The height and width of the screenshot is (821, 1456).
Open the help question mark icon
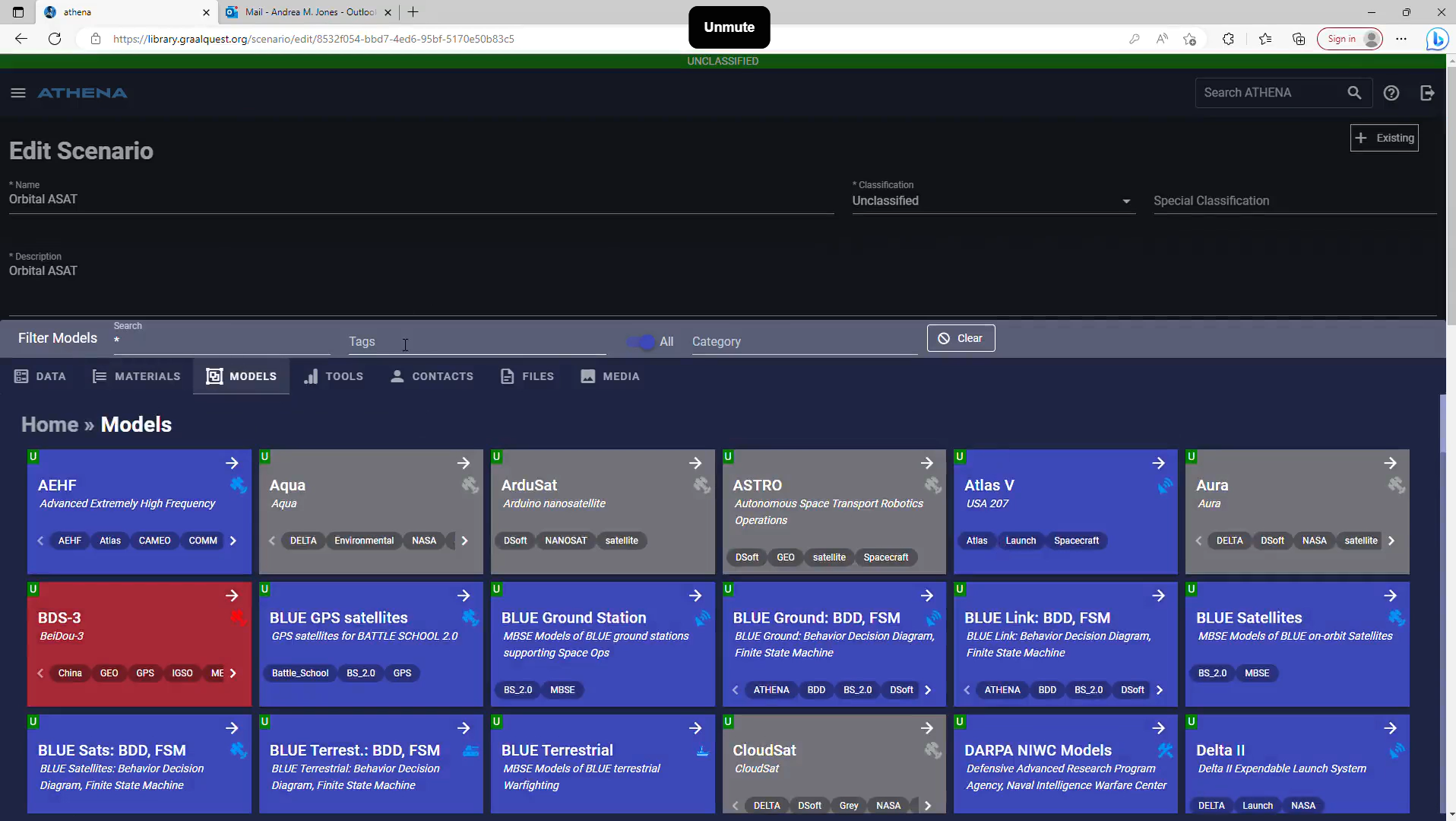coord(1391,93)
